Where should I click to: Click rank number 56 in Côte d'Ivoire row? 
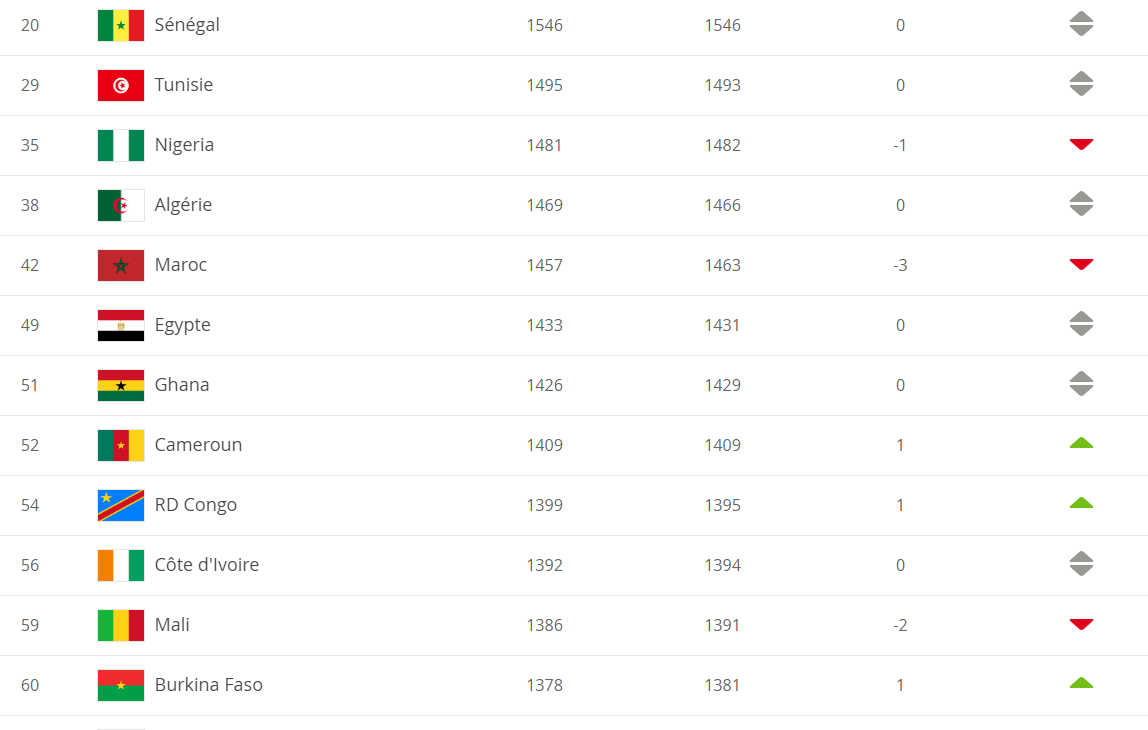point(30,565)
